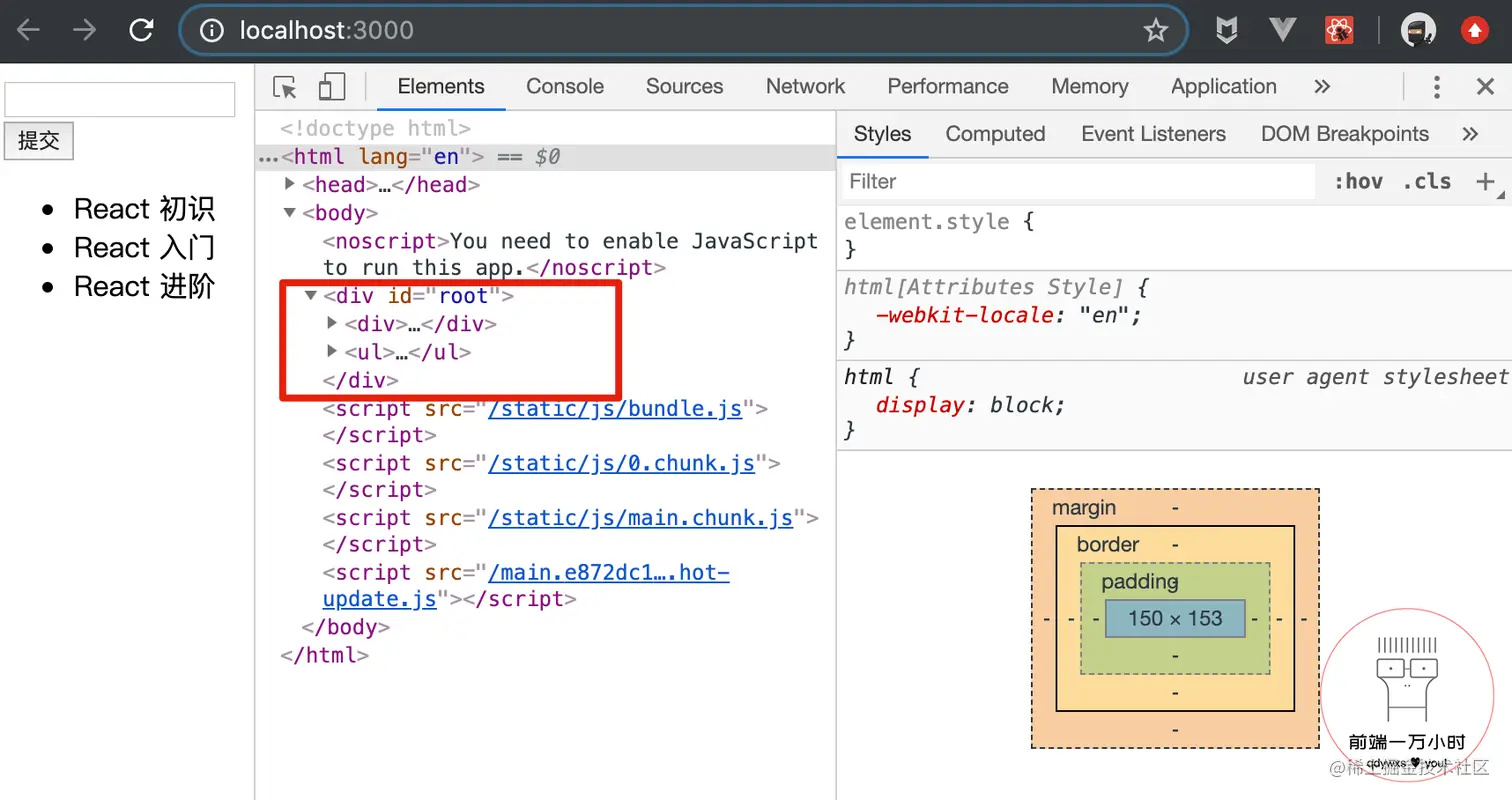Select the Event Listeners sidebar tab
The height and width of the screenshot is (800, 1512).
tap(1153, 134)
